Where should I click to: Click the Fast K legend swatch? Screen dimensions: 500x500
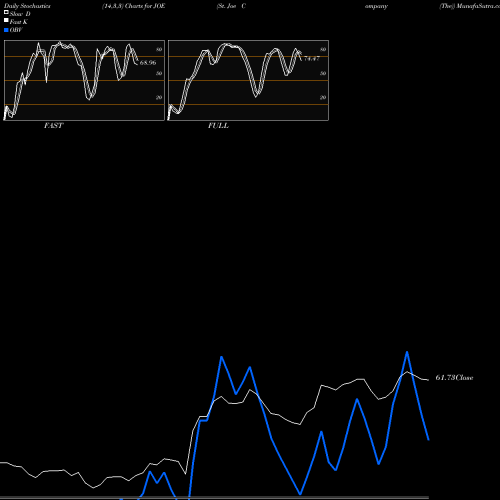click(x=6, y=20)
